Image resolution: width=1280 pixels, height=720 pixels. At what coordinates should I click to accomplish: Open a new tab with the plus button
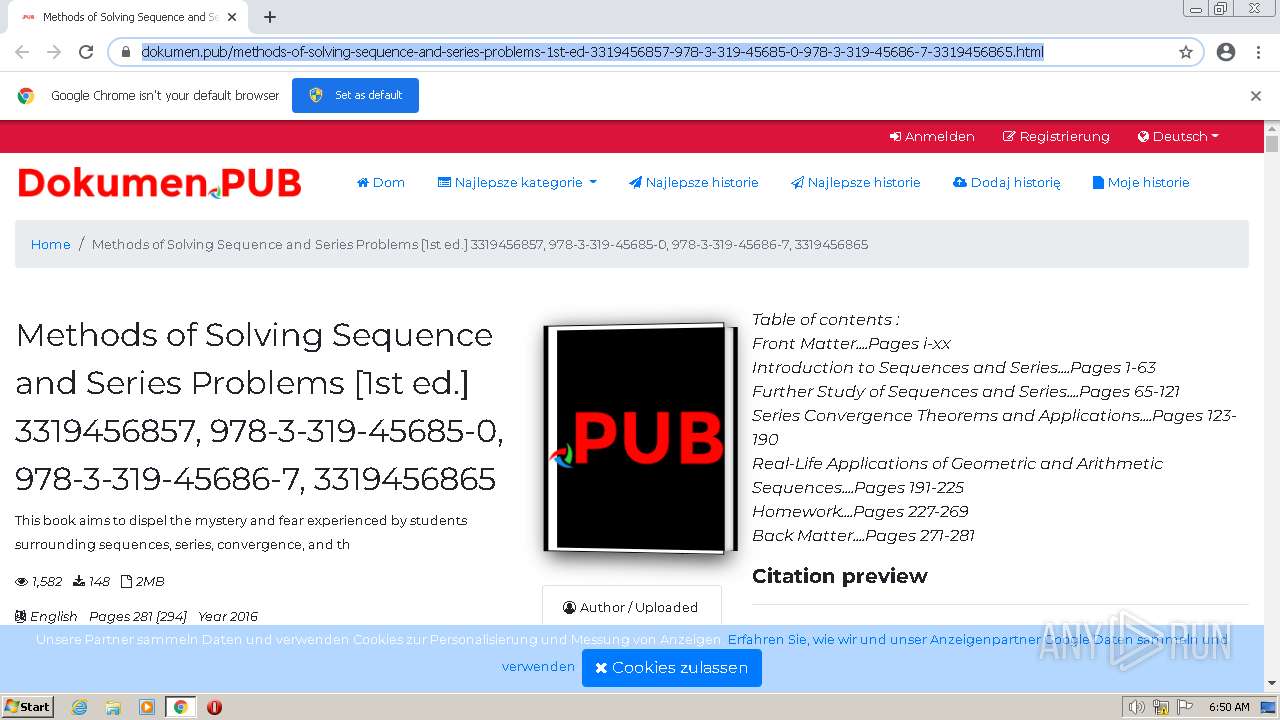(x=270, y=17)
